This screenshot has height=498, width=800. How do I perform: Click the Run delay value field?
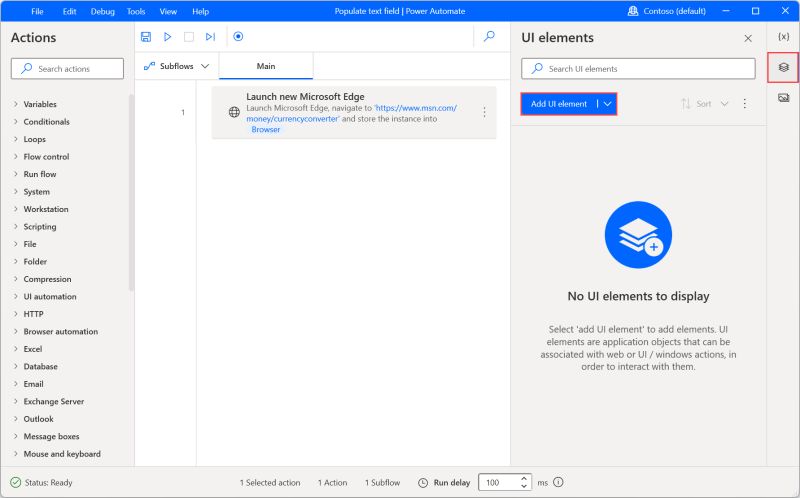tap(498, 482)
